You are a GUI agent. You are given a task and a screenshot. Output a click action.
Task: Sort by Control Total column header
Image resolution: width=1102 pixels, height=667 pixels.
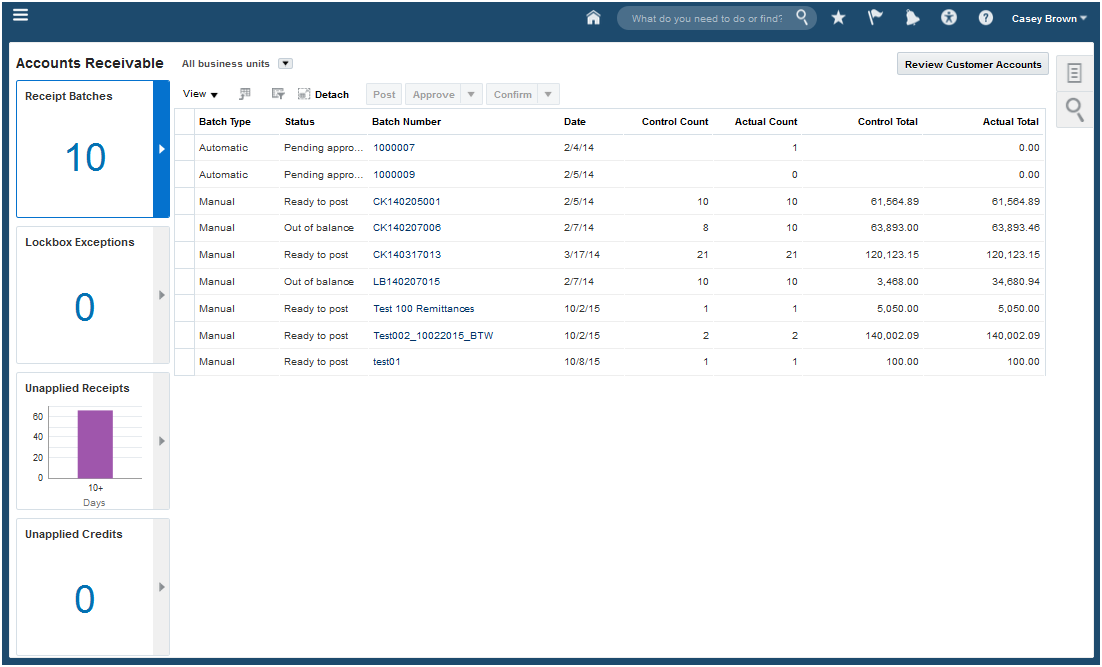tap(888, 122)
